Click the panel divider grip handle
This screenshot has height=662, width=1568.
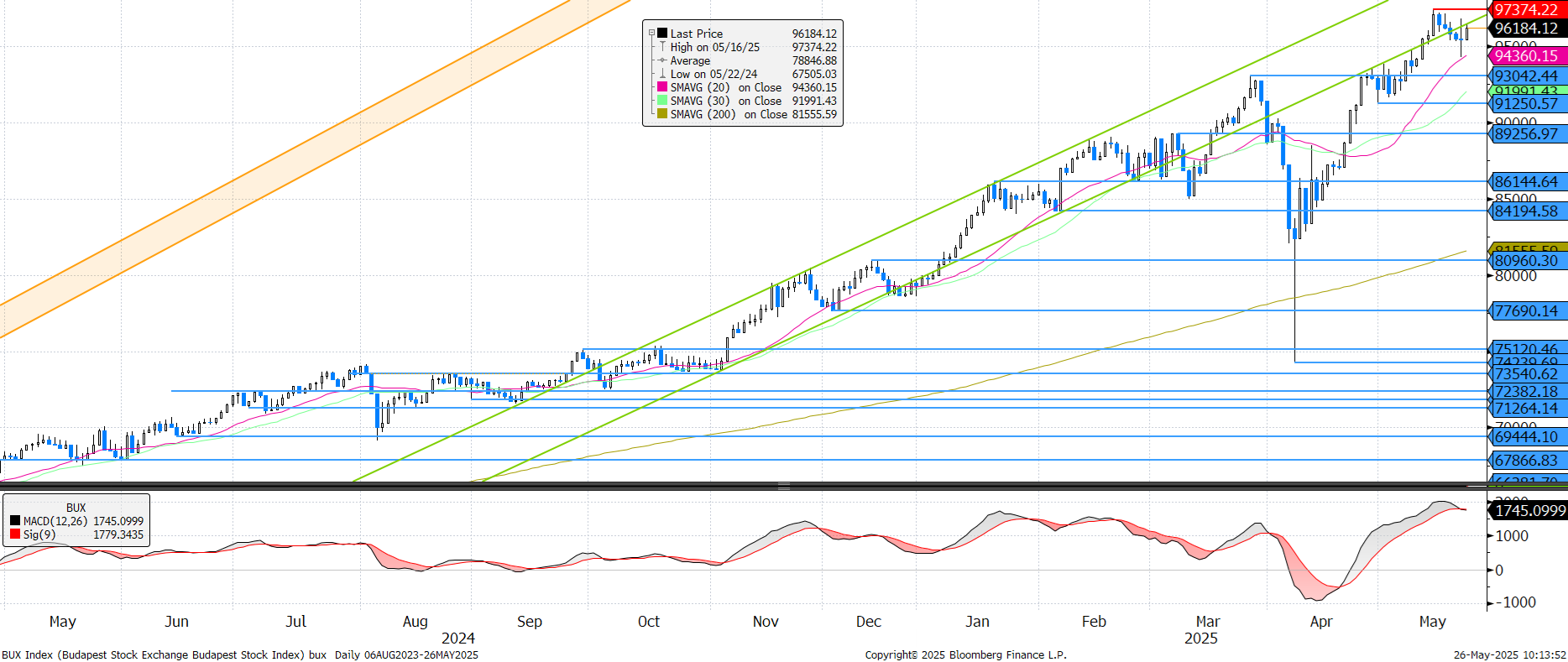(x=783, y=486)
